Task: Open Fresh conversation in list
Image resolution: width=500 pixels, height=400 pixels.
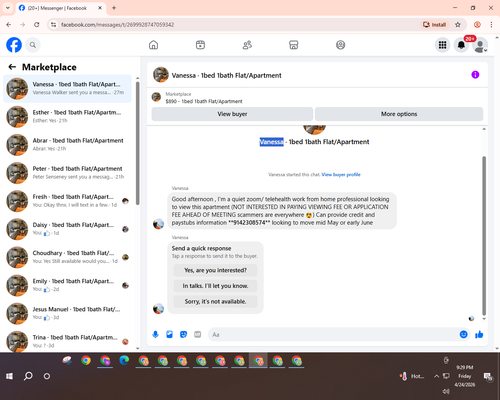Action: pos(67,201)
